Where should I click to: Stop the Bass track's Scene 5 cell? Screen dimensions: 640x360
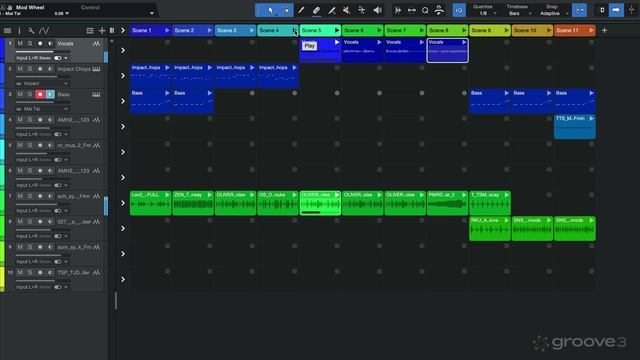click(x=337, y=93)
